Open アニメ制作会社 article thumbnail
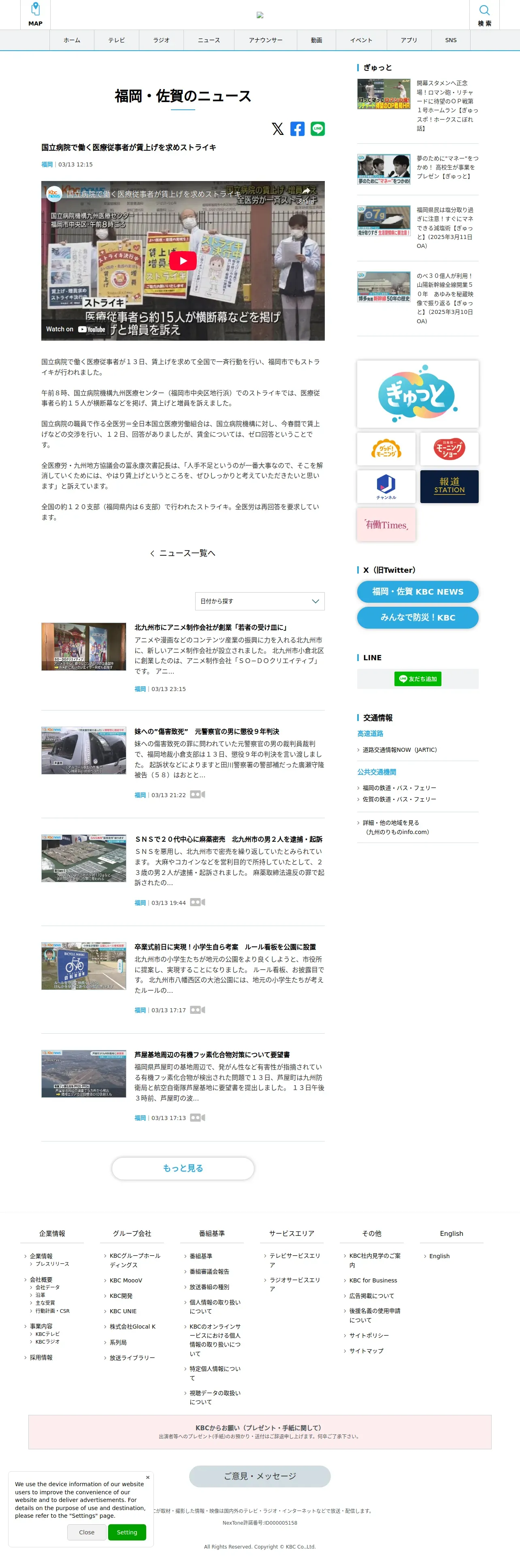This screenshot has height=1568, width=520. [83, 646]
